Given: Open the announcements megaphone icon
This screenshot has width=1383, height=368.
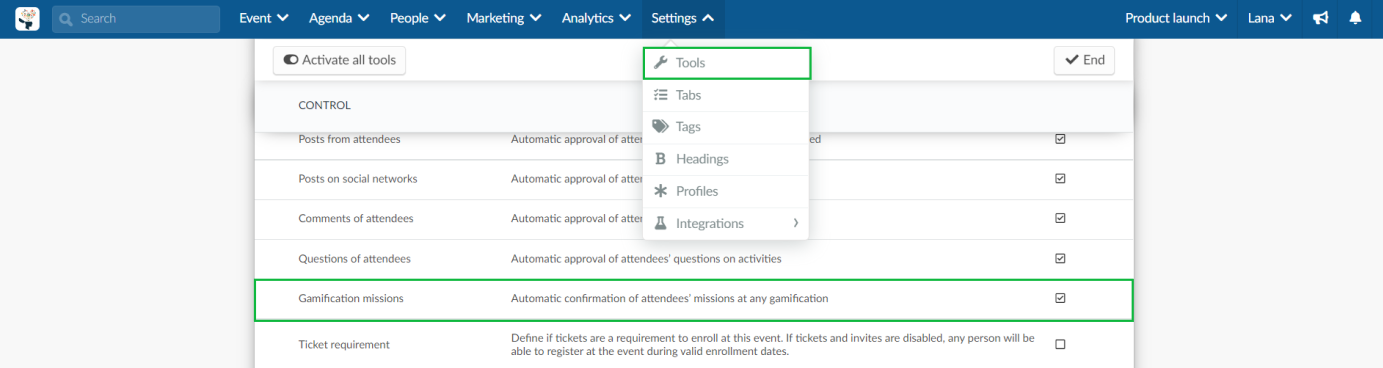Looking at the screenshot, I should [x=1321, y=18].
